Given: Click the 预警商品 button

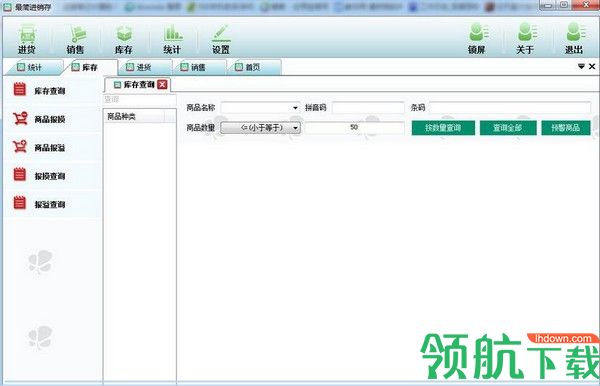Looking at the screenshot, I should pyautogui.click(x=566, y=128).
